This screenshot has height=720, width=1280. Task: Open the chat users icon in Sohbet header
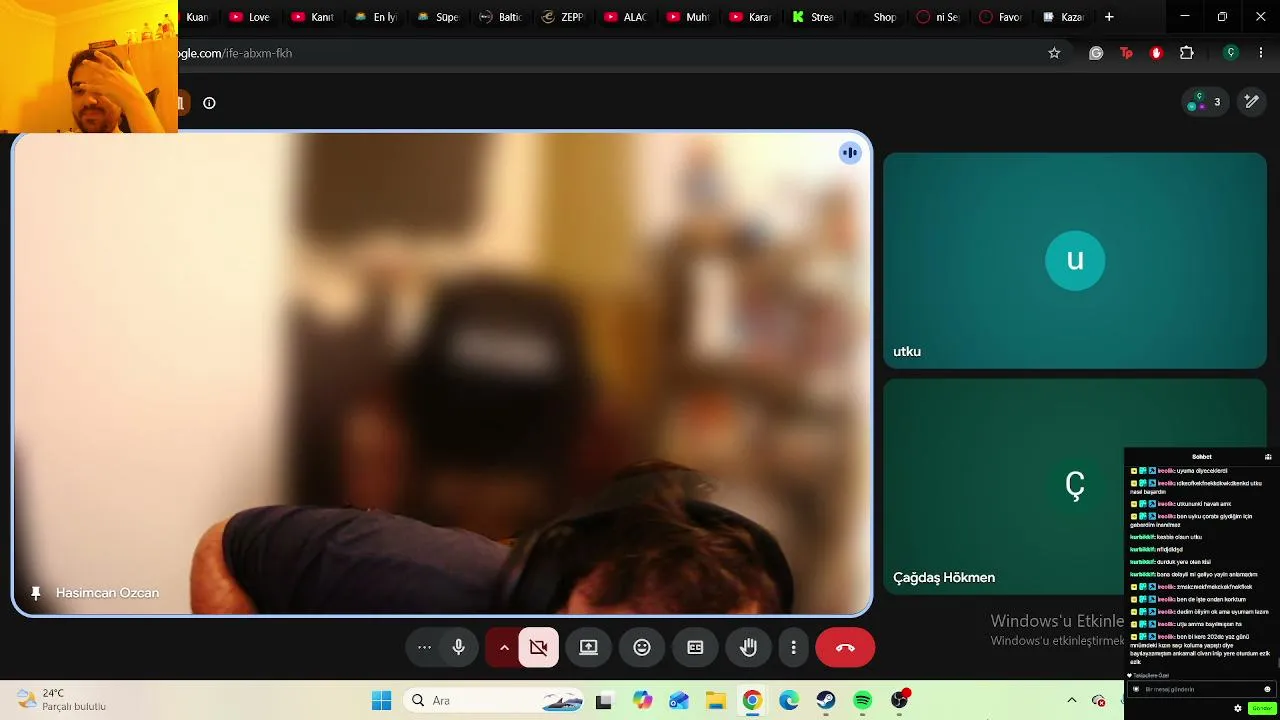pyautogui.click(x=1268, y=457)
